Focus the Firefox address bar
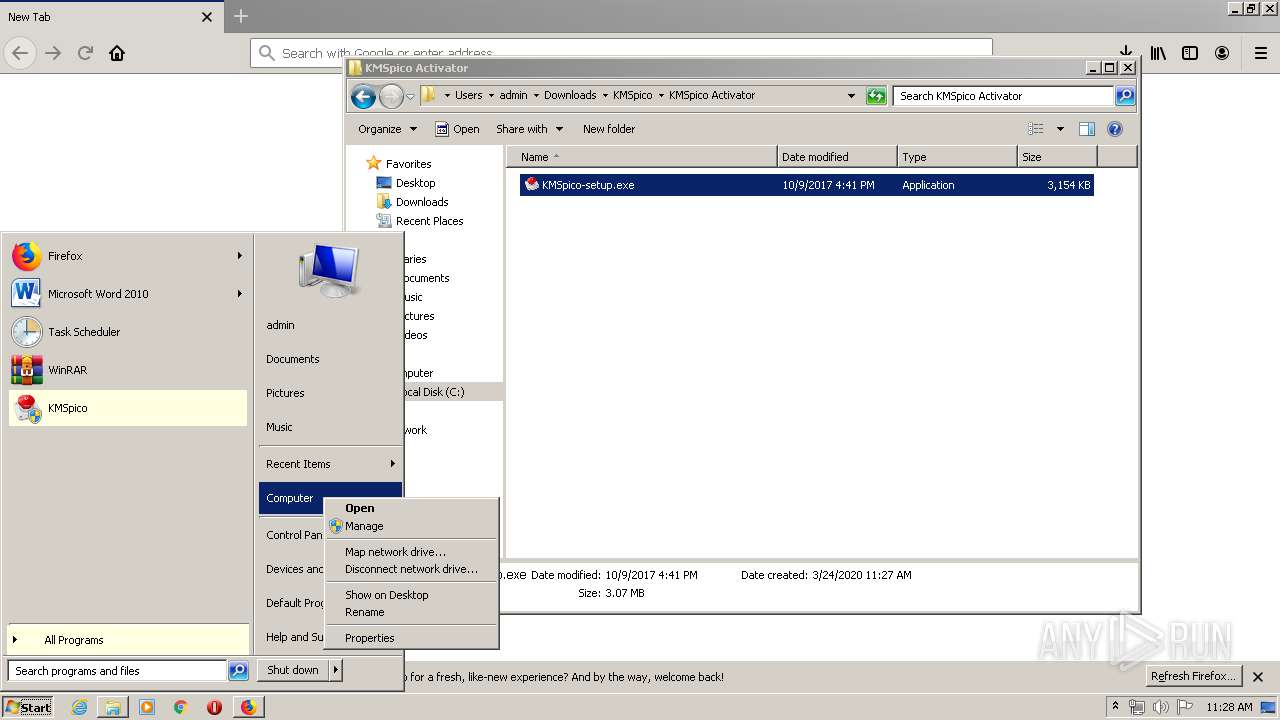Viewport: 1280px width, 720px height. pos(621,53)
